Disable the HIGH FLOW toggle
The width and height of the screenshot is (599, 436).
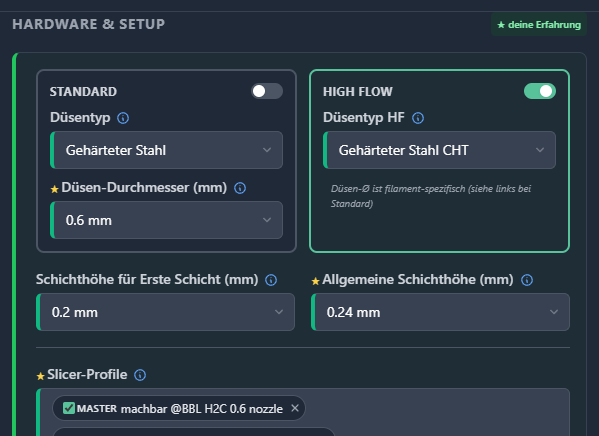pos(540,91)
